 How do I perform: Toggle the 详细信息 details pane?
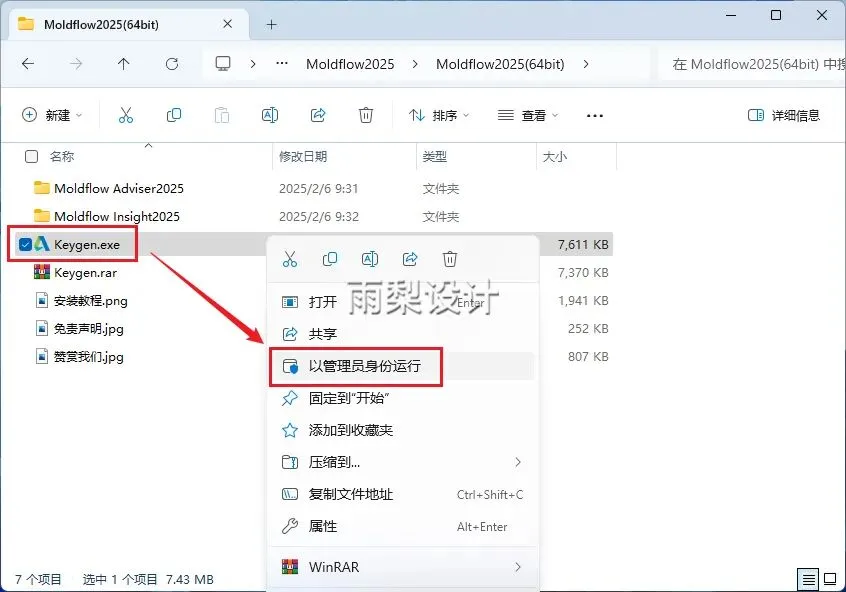(x=783, y=115)
